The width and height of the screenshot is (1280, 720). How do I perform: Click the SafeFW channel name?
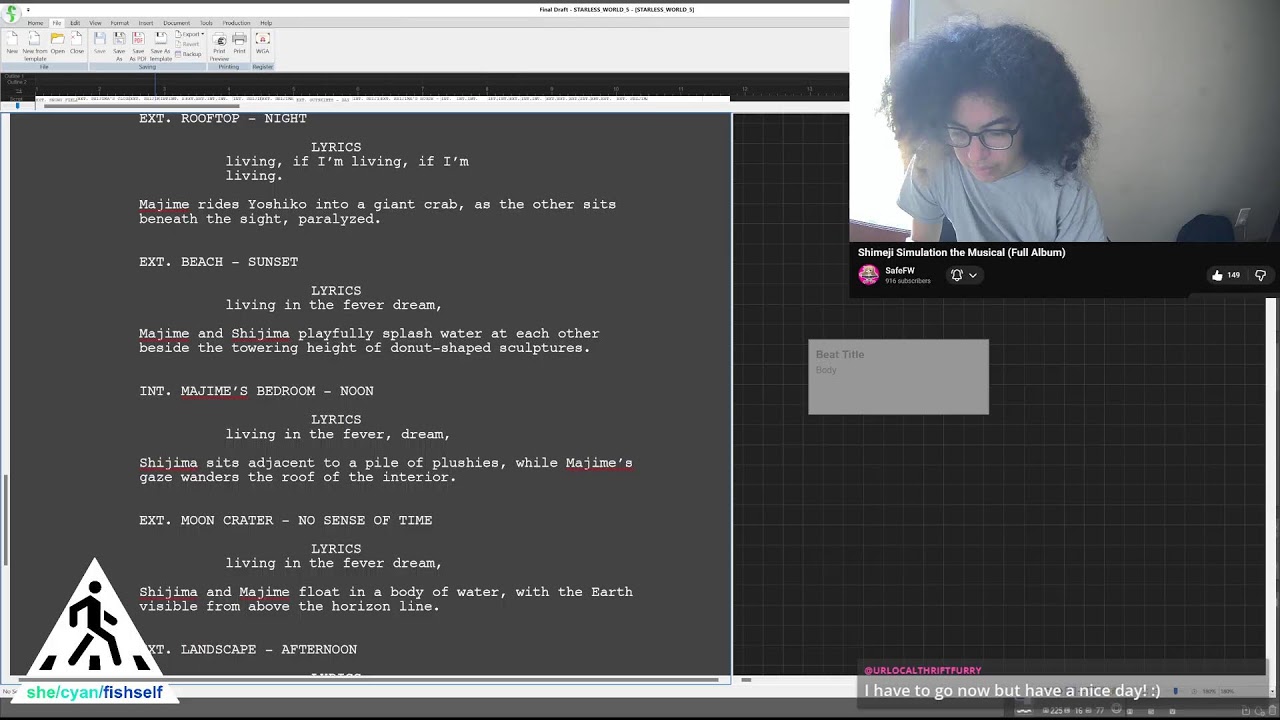click(x=900, y=271)
